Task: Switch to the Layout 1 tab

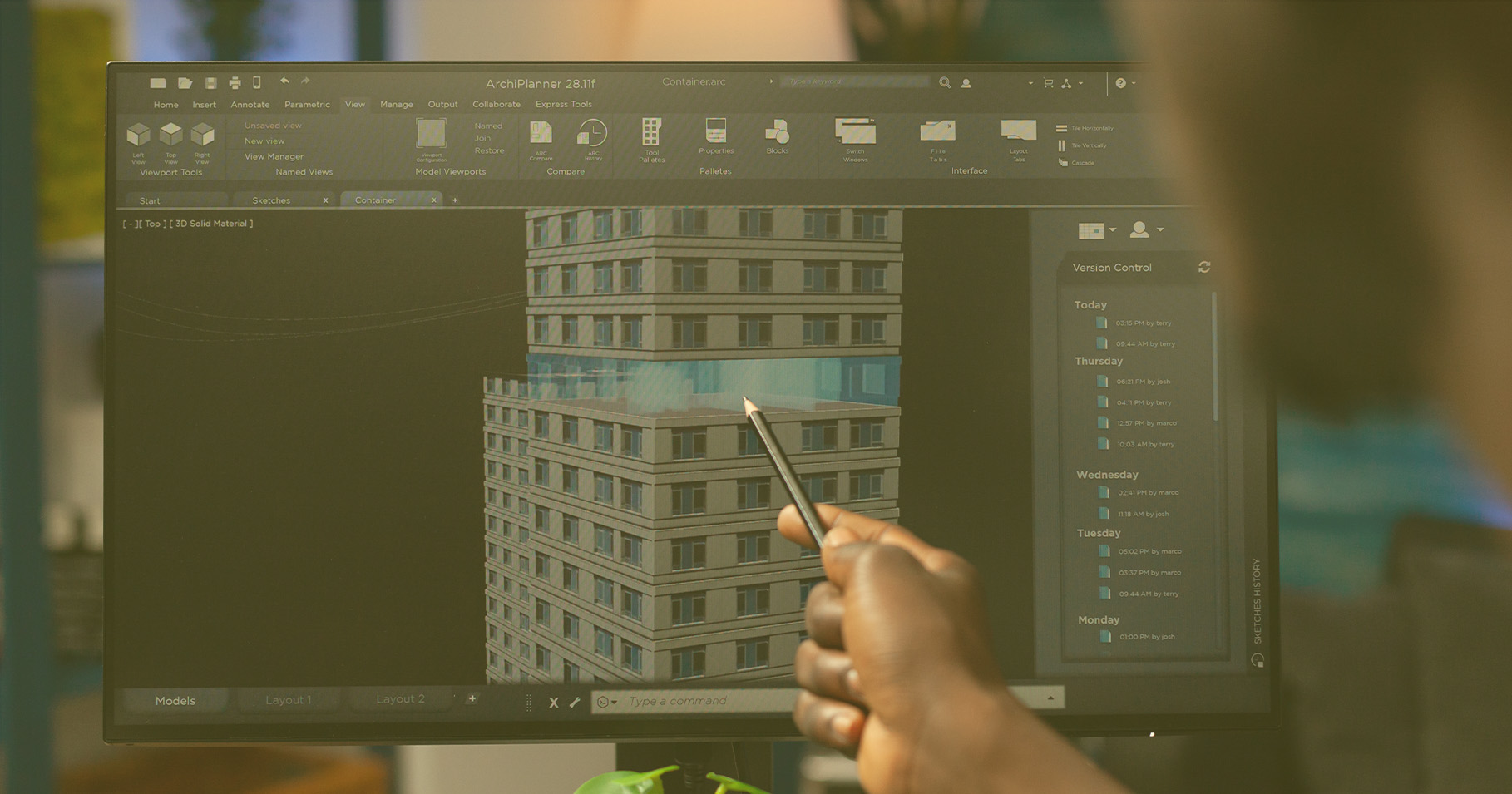Action: click(289, 700)
